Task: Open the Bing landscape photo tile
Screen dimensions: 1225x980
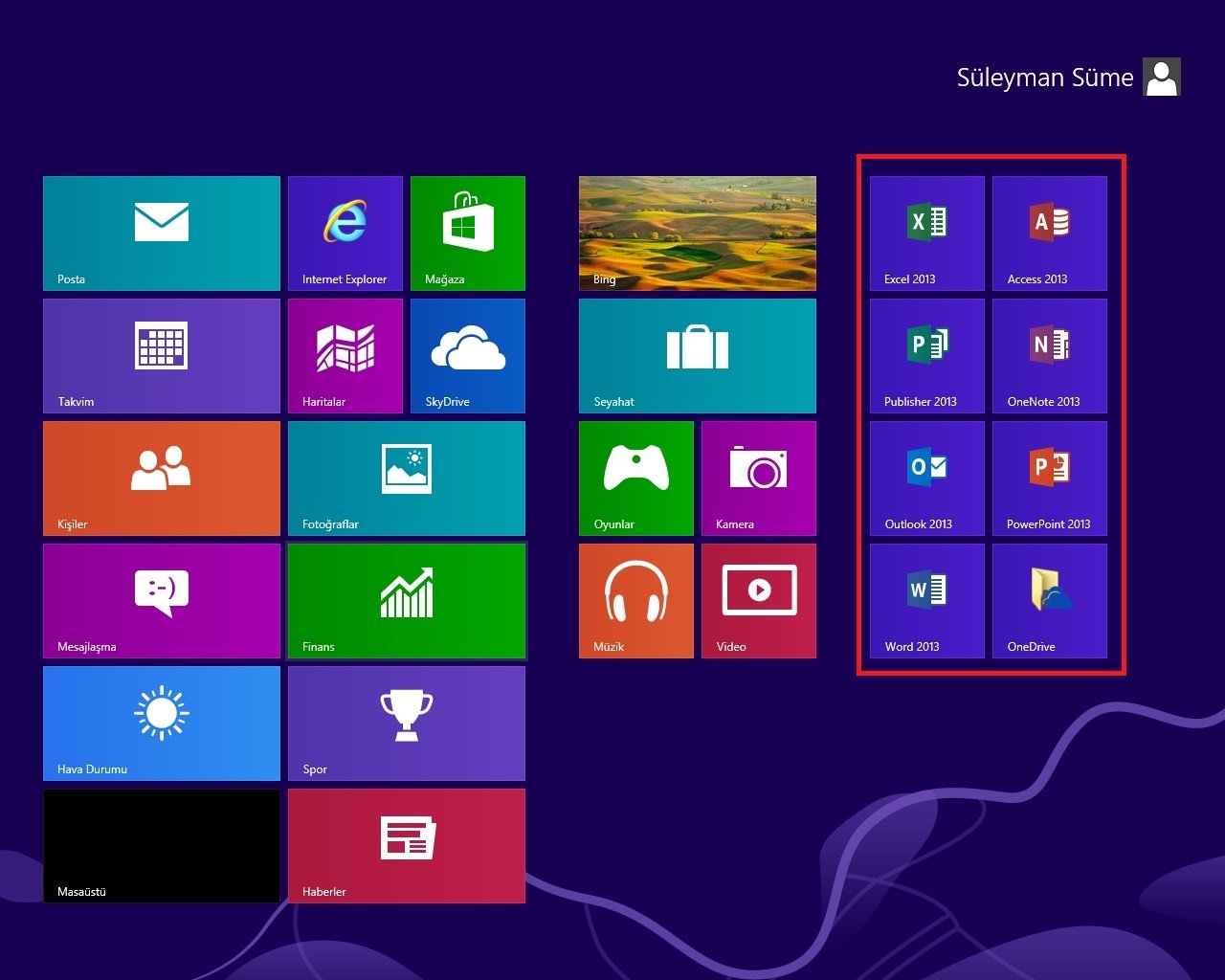Action: [x=697, y=233]
